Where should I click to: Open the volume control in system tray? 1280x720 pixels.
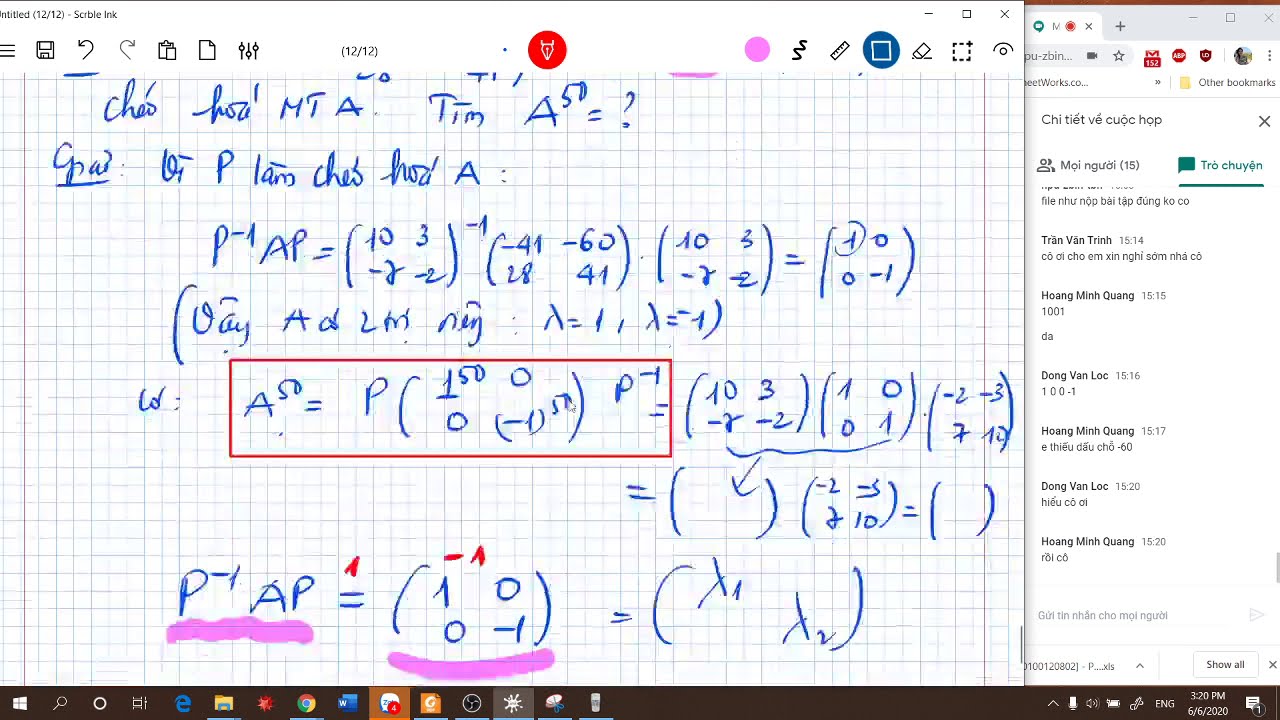pyautogui.click(x=1091, y=703)
